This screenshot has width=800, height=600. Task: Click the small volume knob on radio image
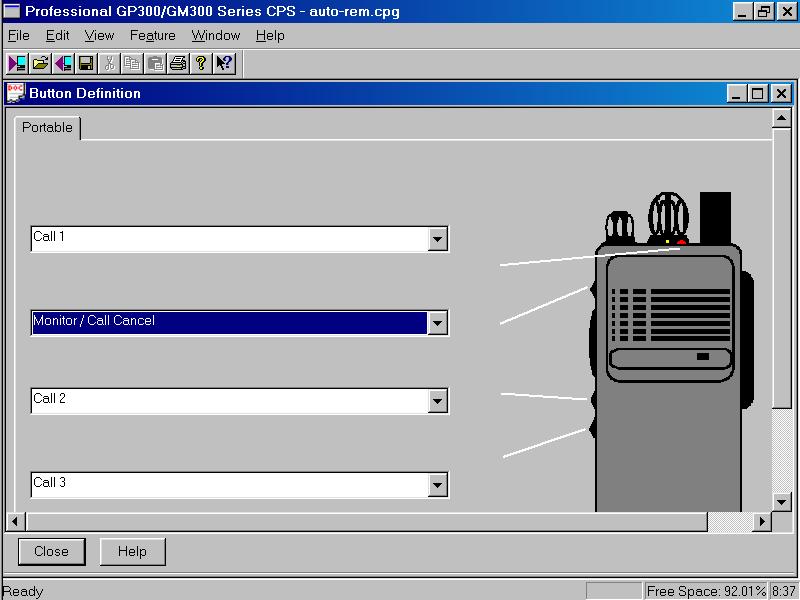click(x=620, y=227)
